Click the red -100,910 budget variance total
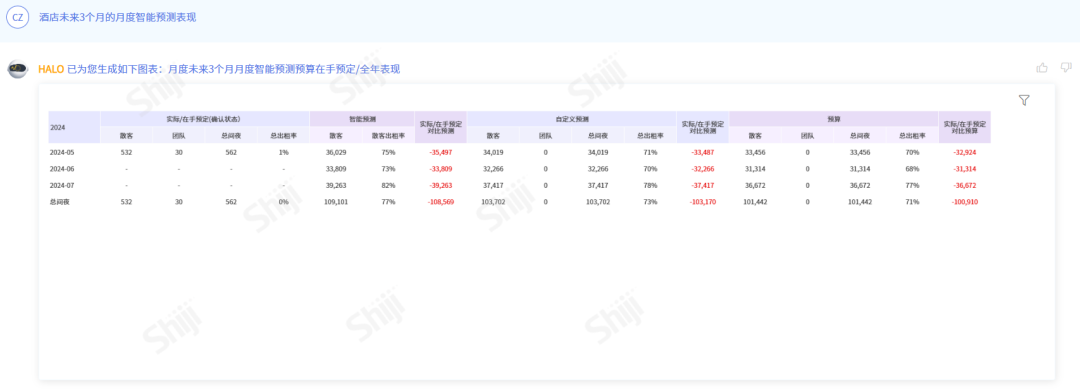The image size is (1080, 389). pos(964,202)
